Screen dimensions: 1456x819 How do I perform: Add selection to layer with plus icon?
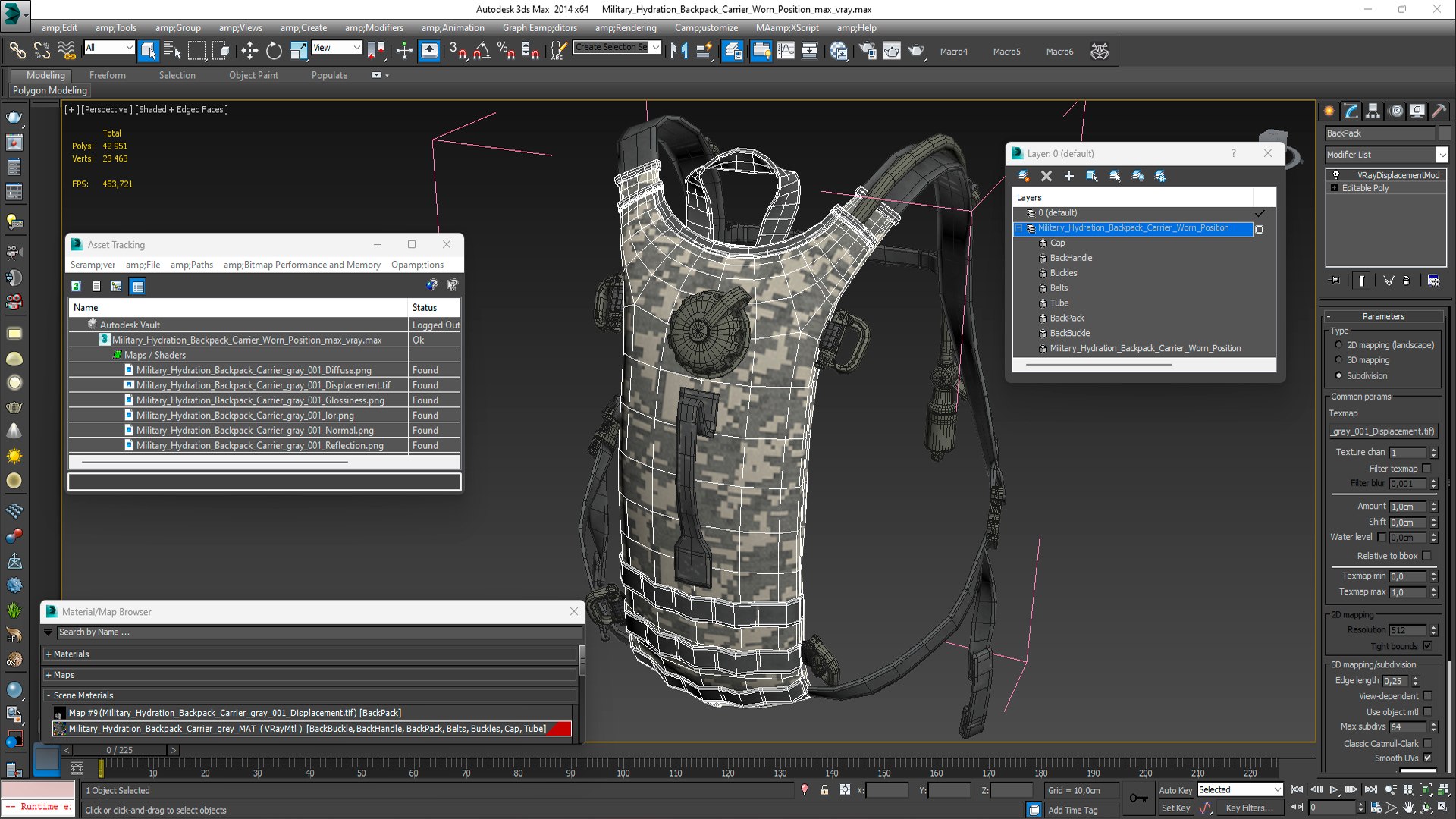(1069, 176)
